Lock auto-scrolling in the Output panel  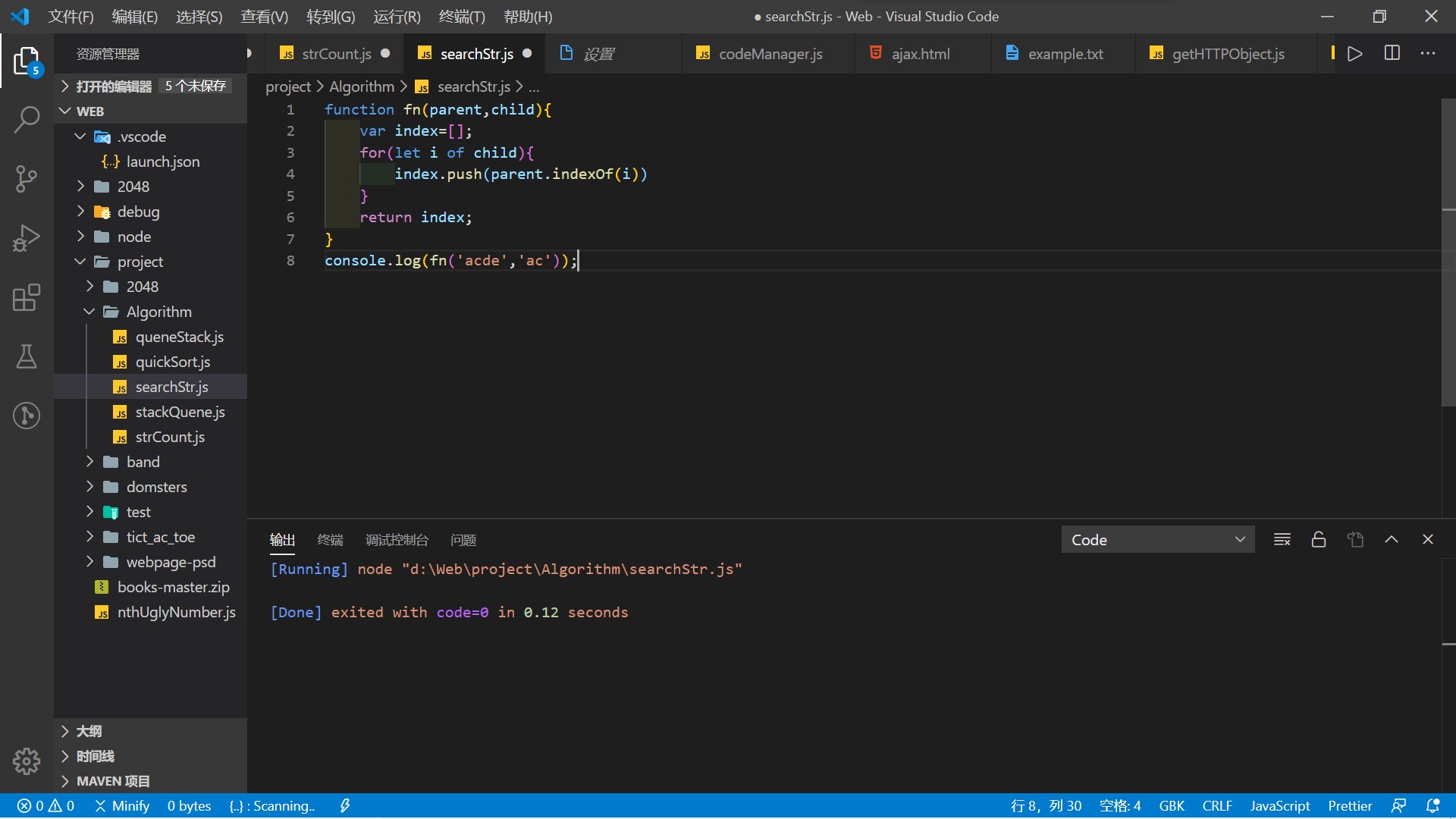[1318, 539]
